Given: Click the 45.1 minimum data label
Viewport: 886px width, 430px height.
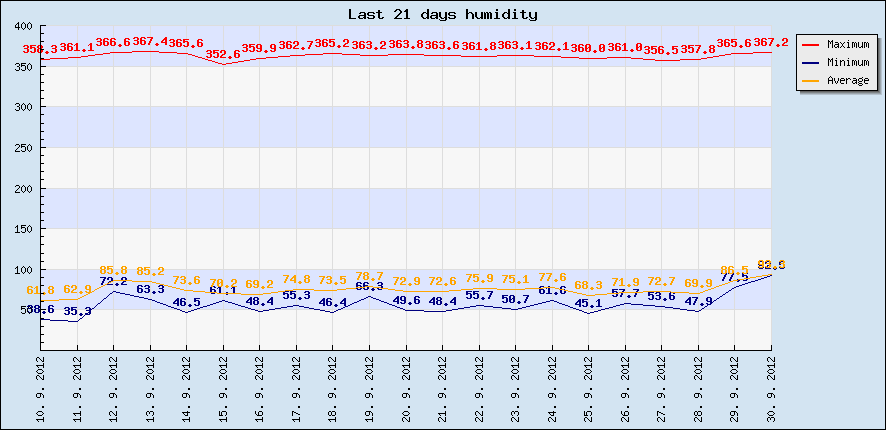Looking at the screenshot, I should click(589, 303).
